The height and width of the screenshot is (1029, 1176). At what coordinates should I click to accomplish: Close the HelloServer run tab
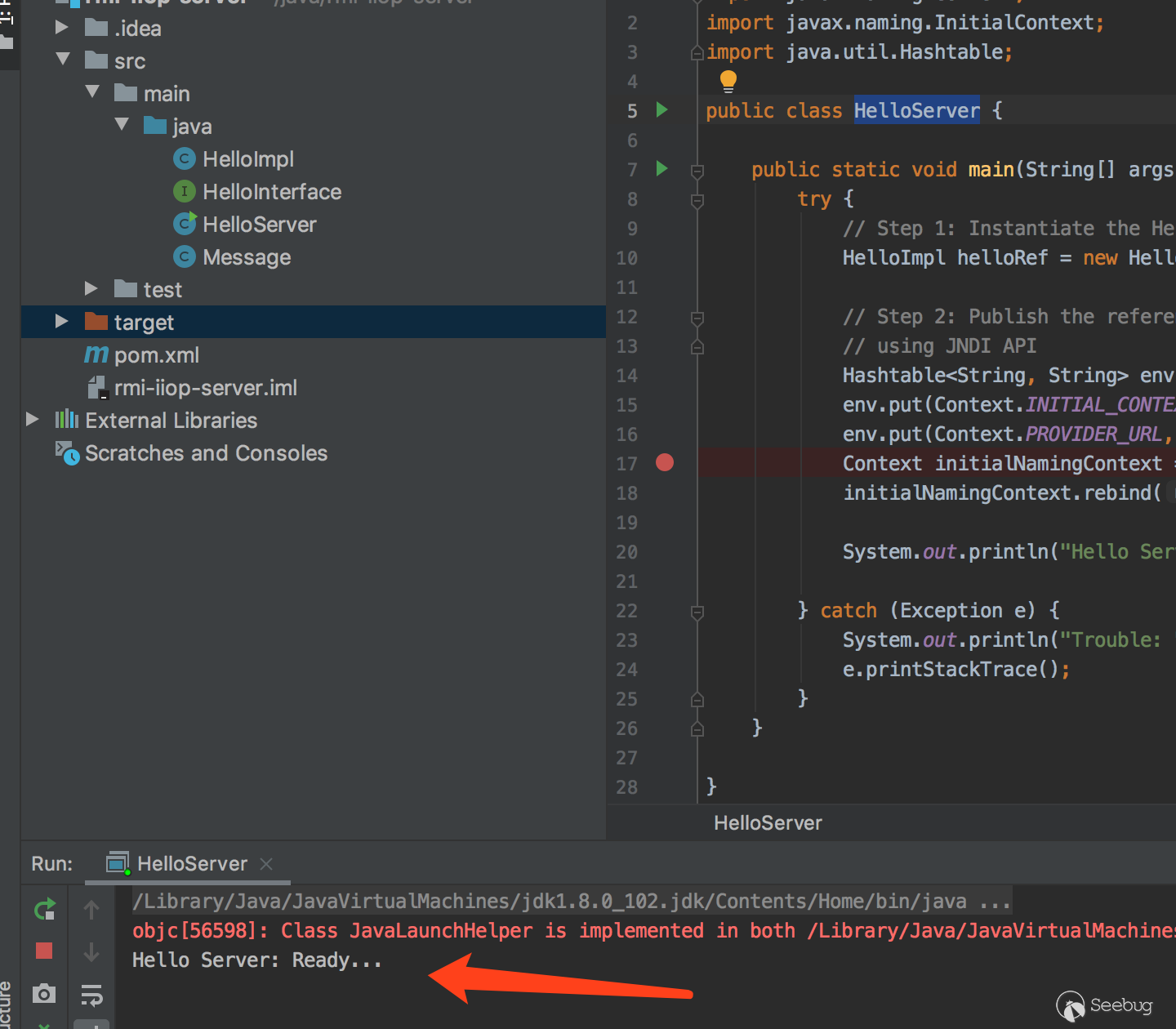266,863
